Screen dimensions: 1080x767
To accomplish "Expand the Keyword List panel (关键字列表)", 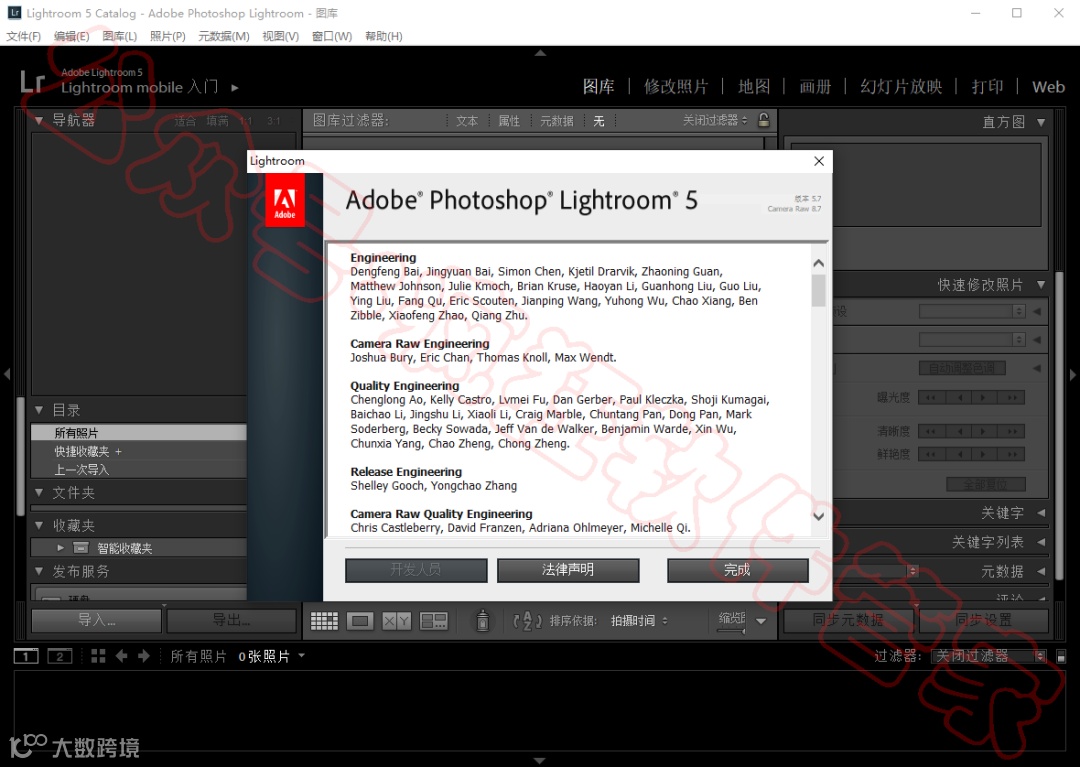I will tap(1041, 542).
